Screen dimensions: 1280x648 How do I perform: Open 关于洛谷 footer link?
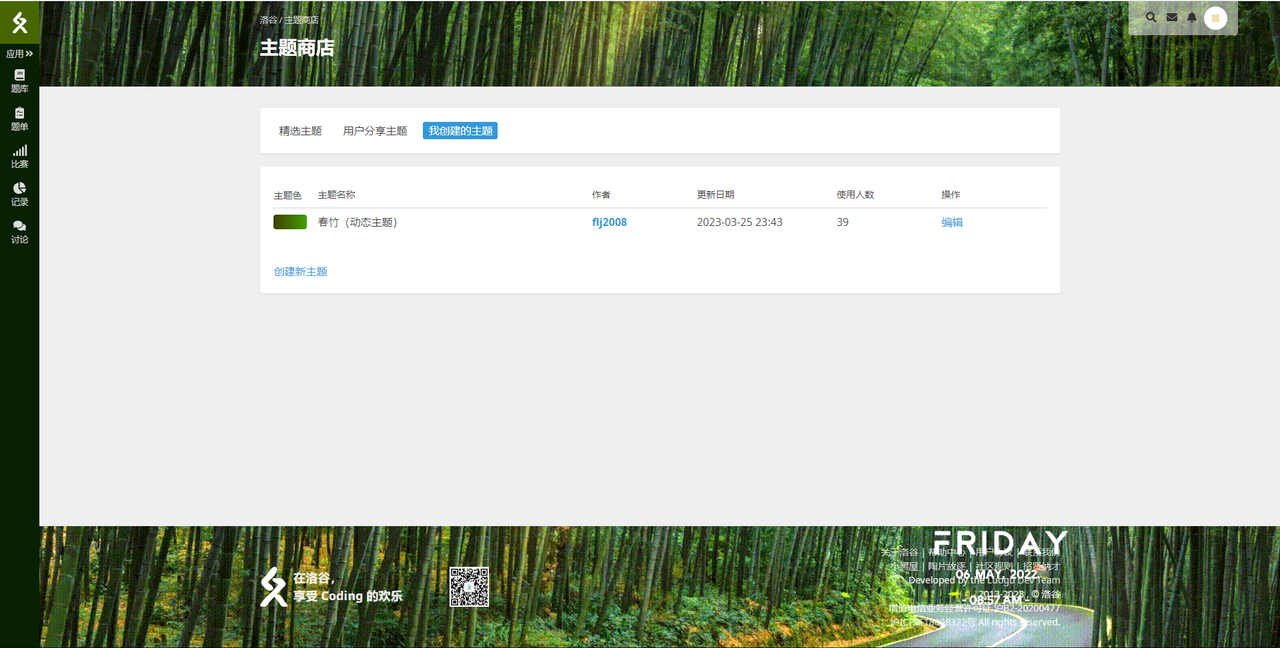click(x=899, y=552)
